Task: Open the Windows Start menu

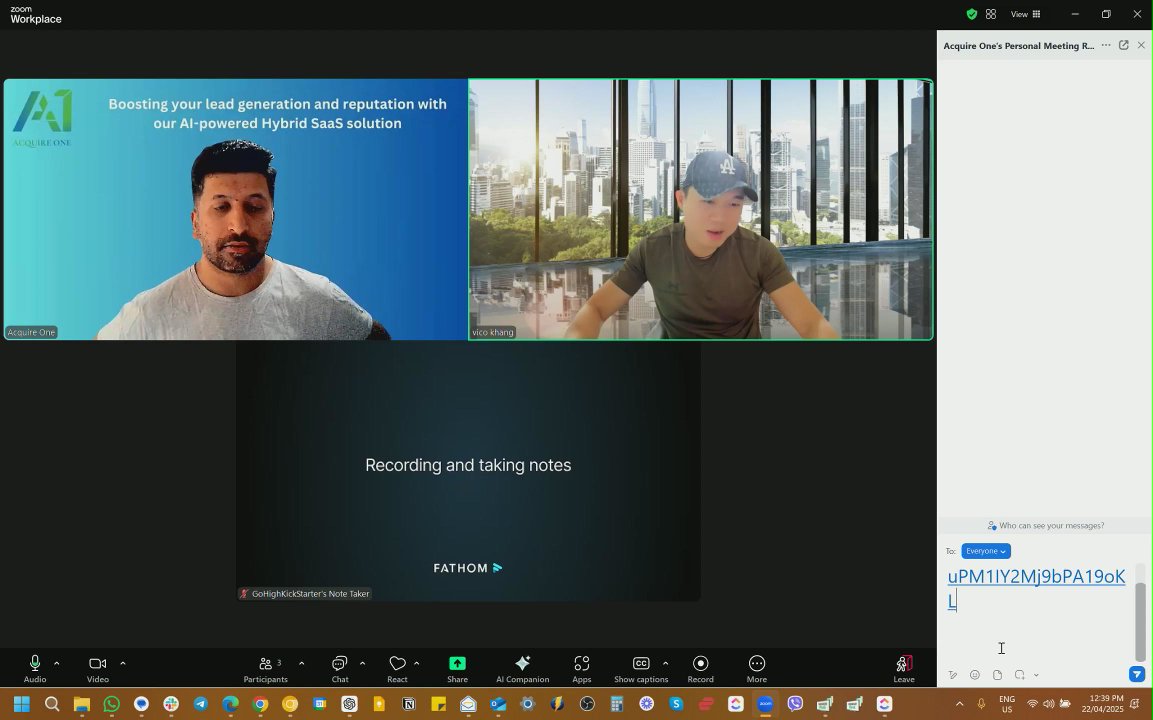Action: click(x=21, y=705)
